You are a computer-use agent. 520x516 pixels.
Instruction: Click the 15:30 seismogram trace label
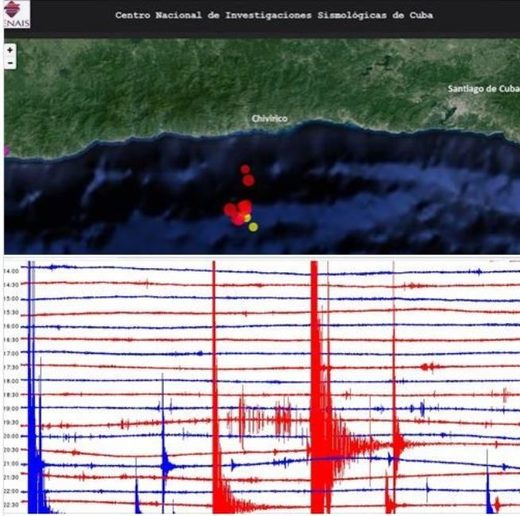click(11, 312)
